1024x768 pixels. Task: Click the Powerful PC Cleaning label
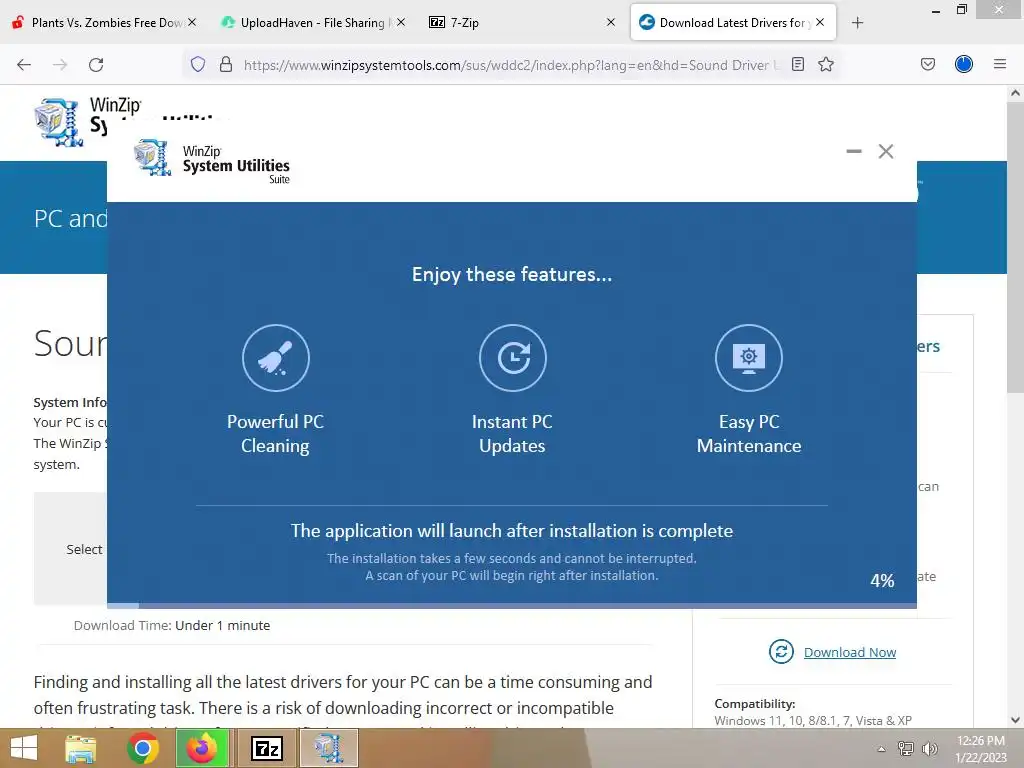click(x=275, y=434)
